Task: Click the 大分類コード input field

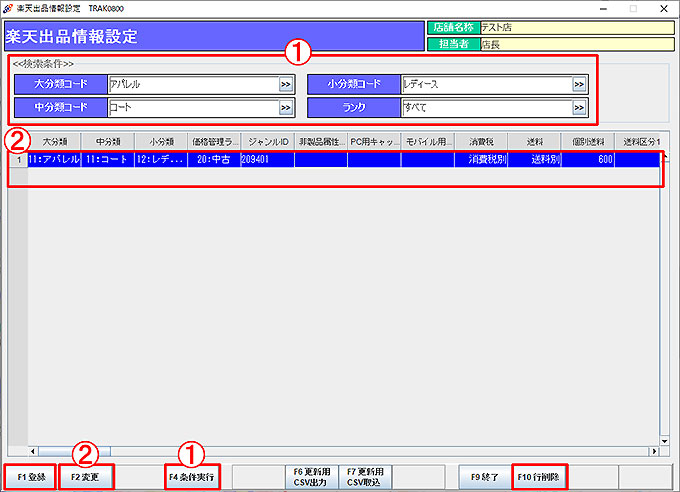Action: pos(191,85)
